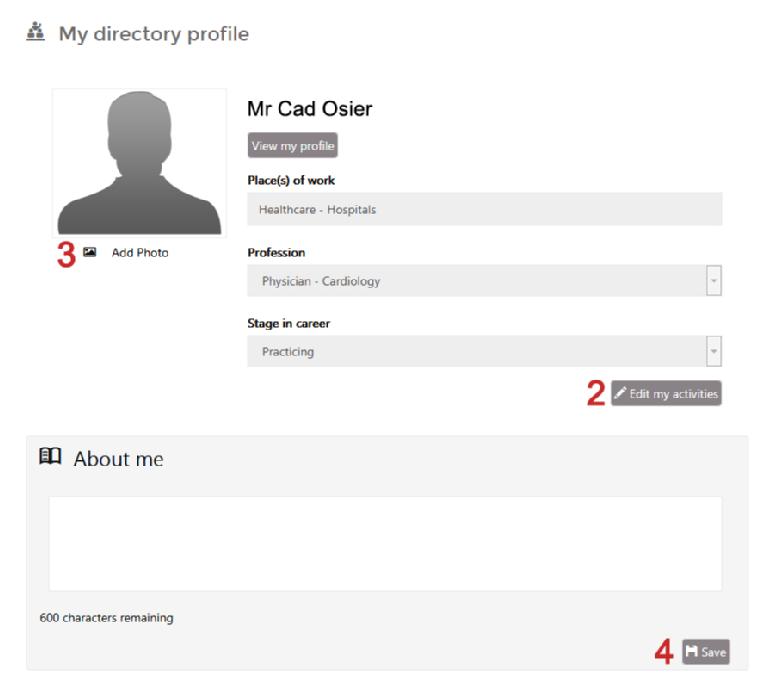
Task: Click the Place(s) of work label
Action: point(291,180)
